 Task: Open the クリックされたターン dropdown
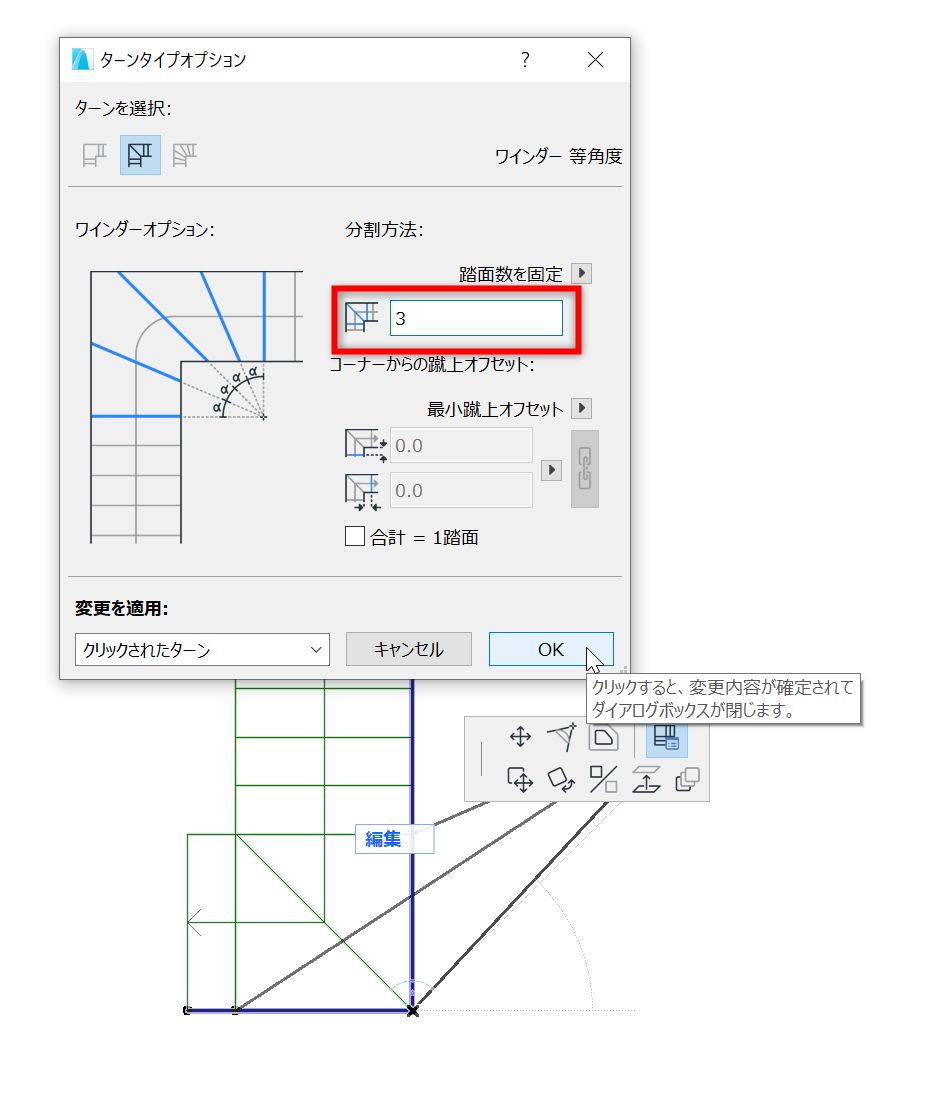click(x=202, y=649)
